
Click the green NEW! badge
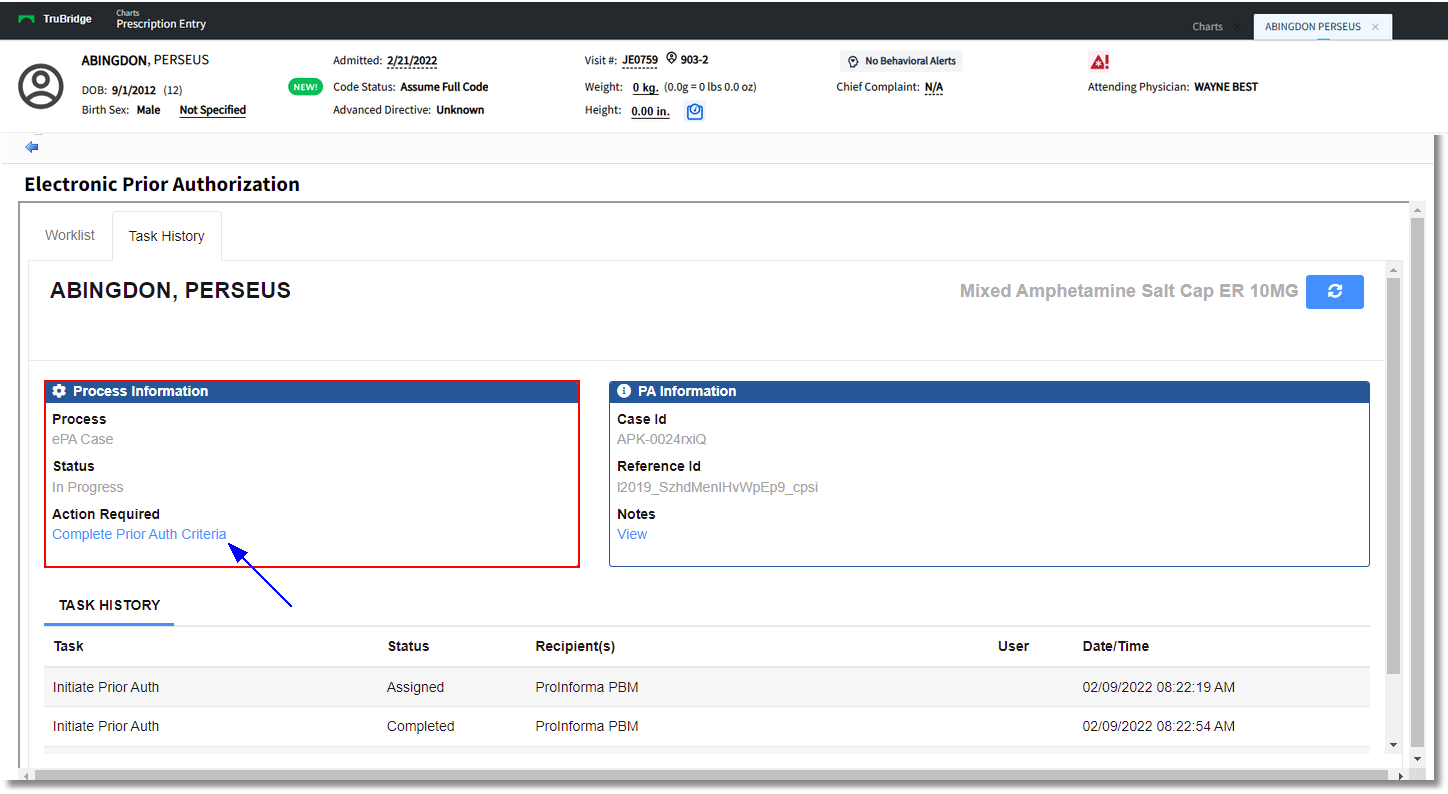click(x=304, y=87)
